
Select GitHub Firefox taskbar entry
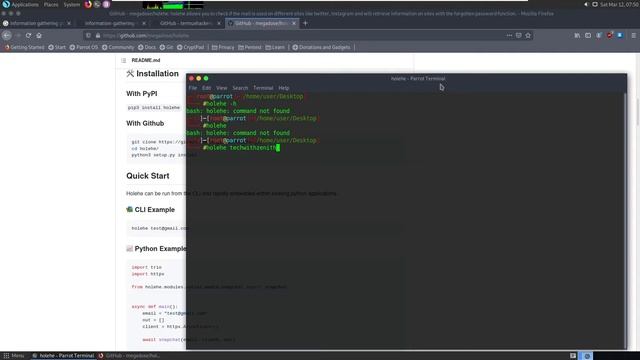pos(129,356)
